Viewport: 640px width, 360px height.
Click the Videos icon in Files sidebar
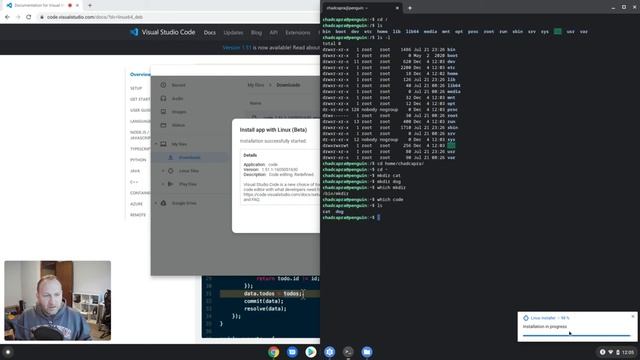pyautogui.click(x=163, y=125)
